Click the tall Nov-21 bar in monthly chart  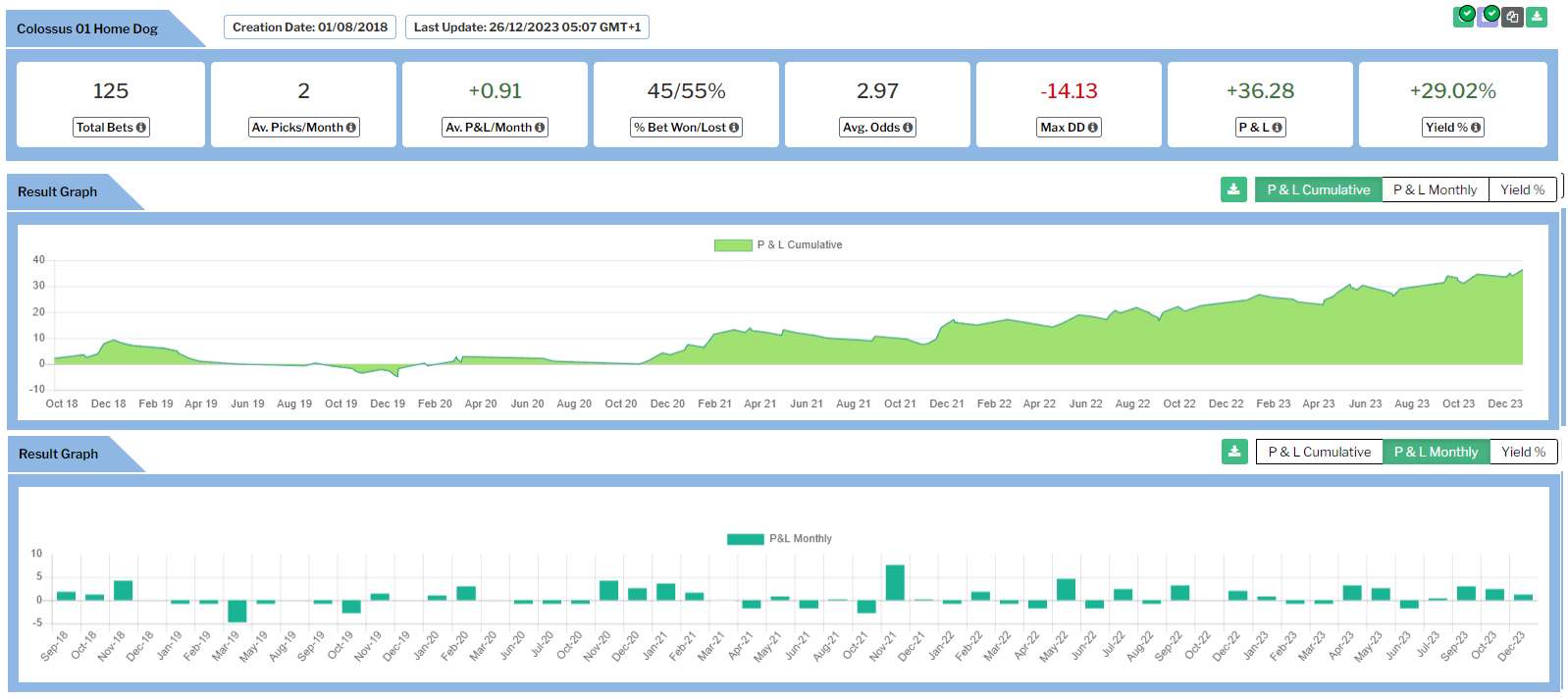click(x=895, y=582)
